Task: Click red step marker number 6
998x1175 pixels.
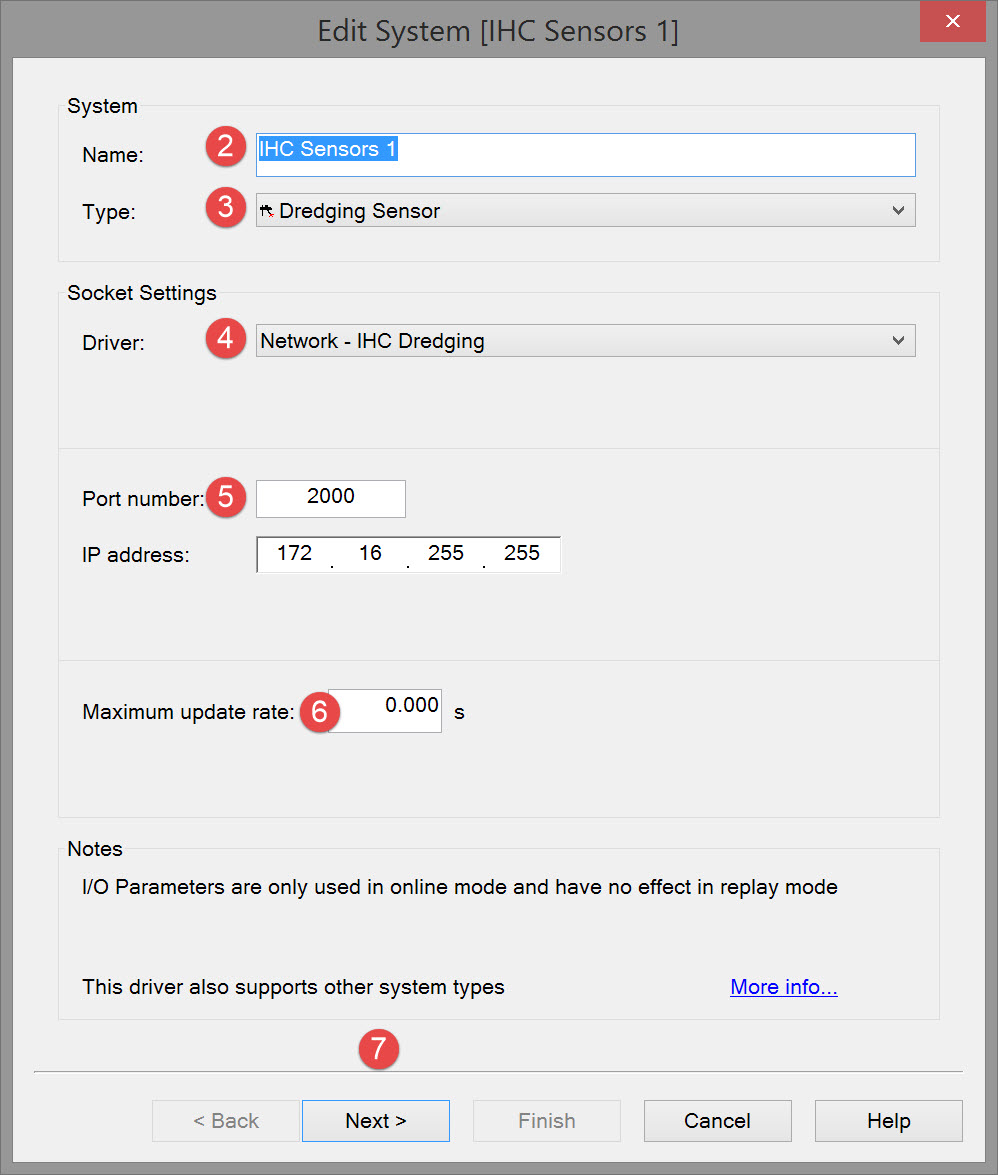Action: coord(320,711)
